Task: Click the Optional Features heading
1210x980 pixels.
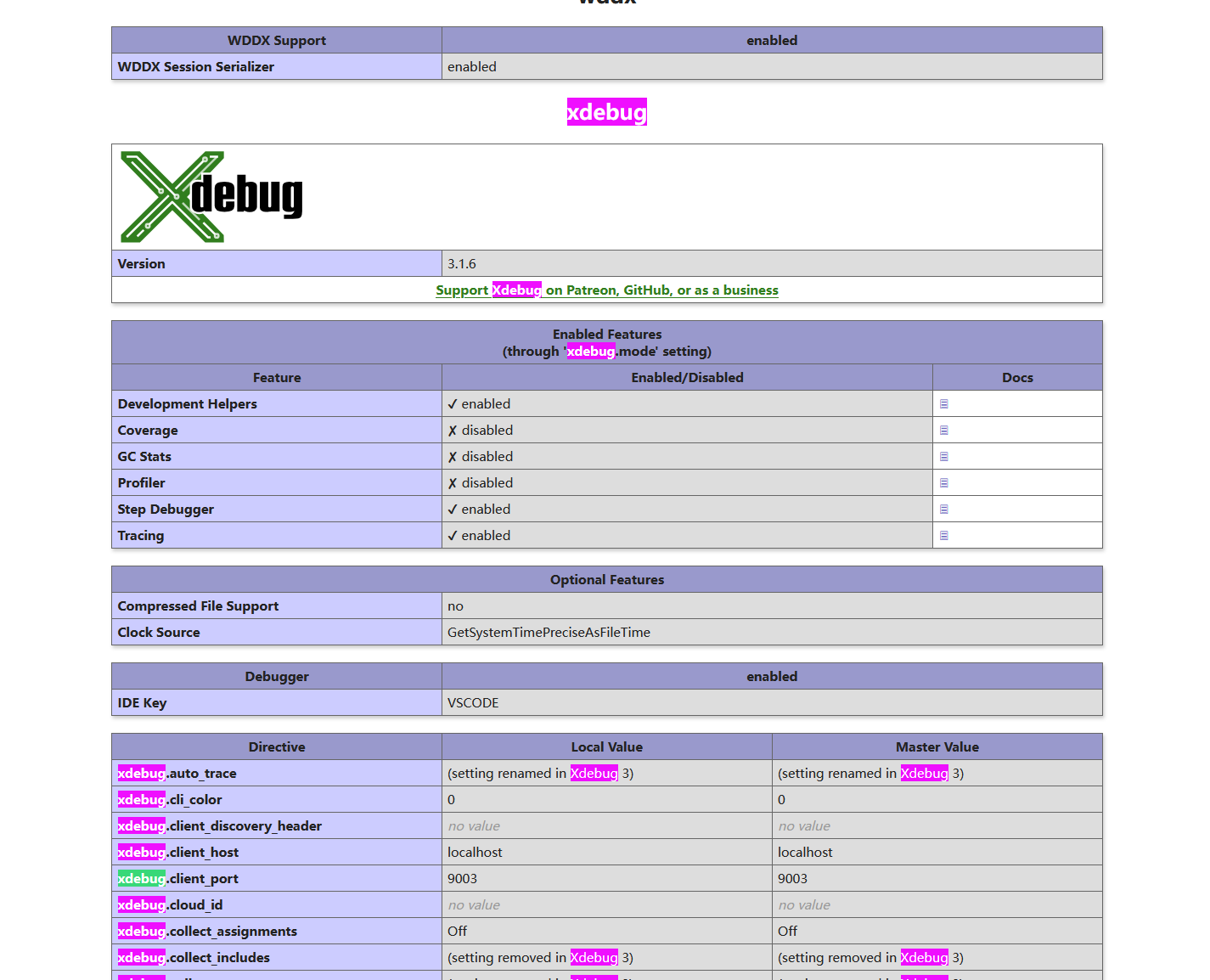Action: pos(607,580)
